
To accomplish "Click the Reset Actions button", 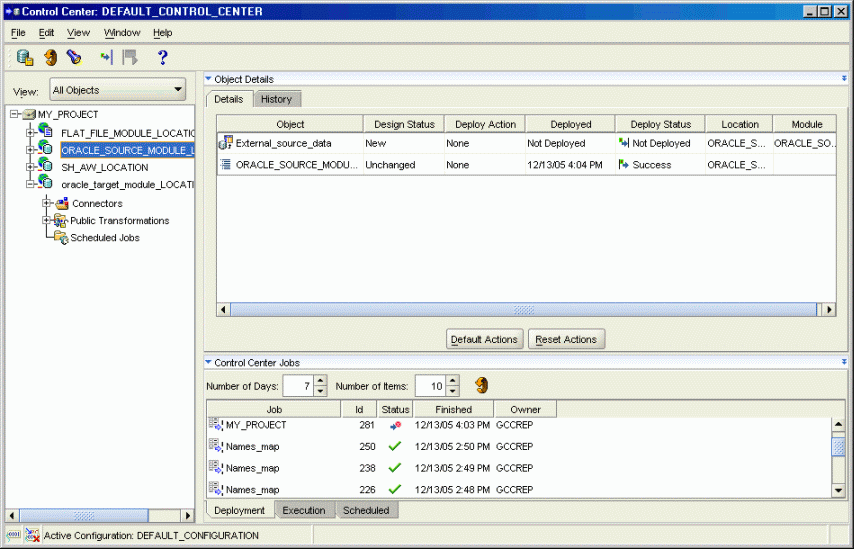I will pyautogui.click(x=566, y=339).
